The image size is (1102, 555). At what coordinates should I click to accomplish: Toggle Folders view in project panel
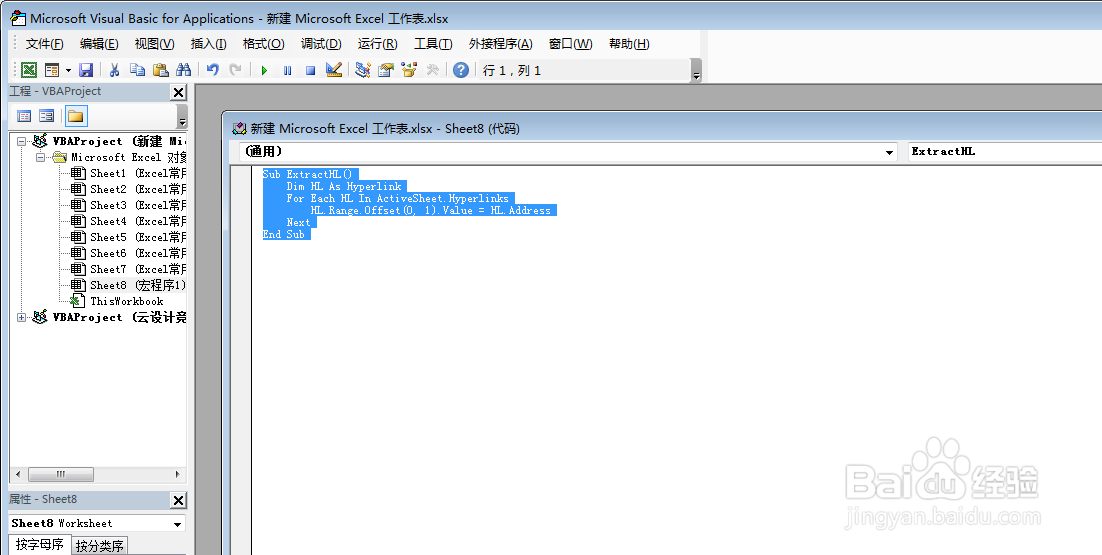75,116
